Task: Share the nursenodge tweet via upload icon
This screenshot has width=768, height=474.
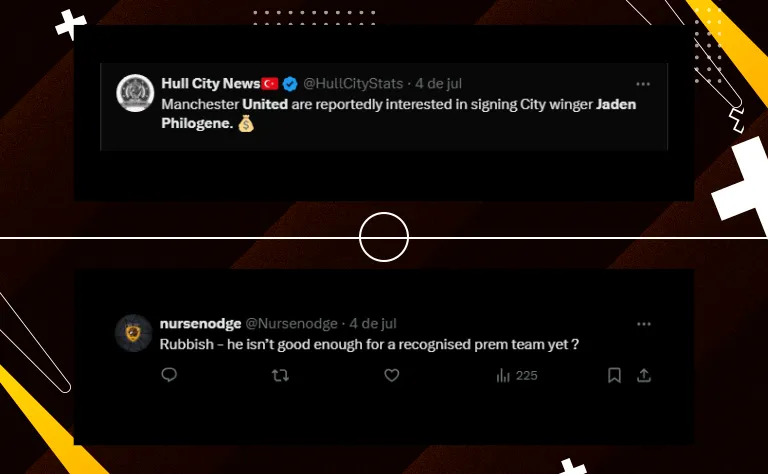Action: pyautogui.click(x=644, y=375)
